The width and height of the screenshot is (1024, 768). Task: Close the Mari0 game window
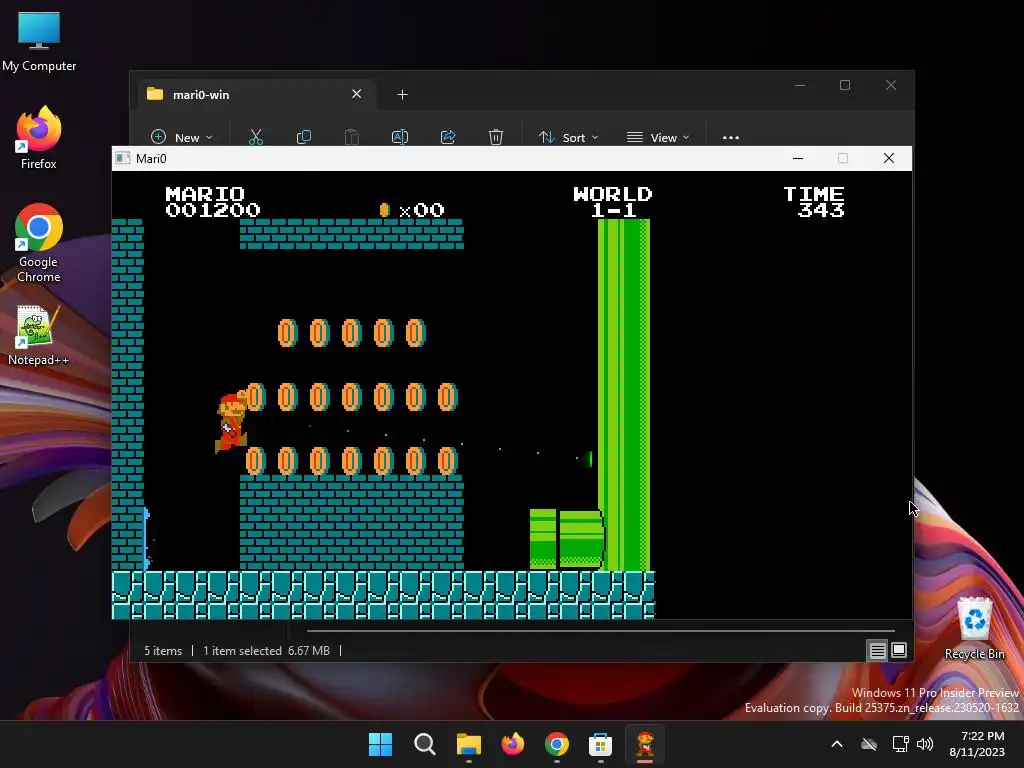tap(889, 158)
